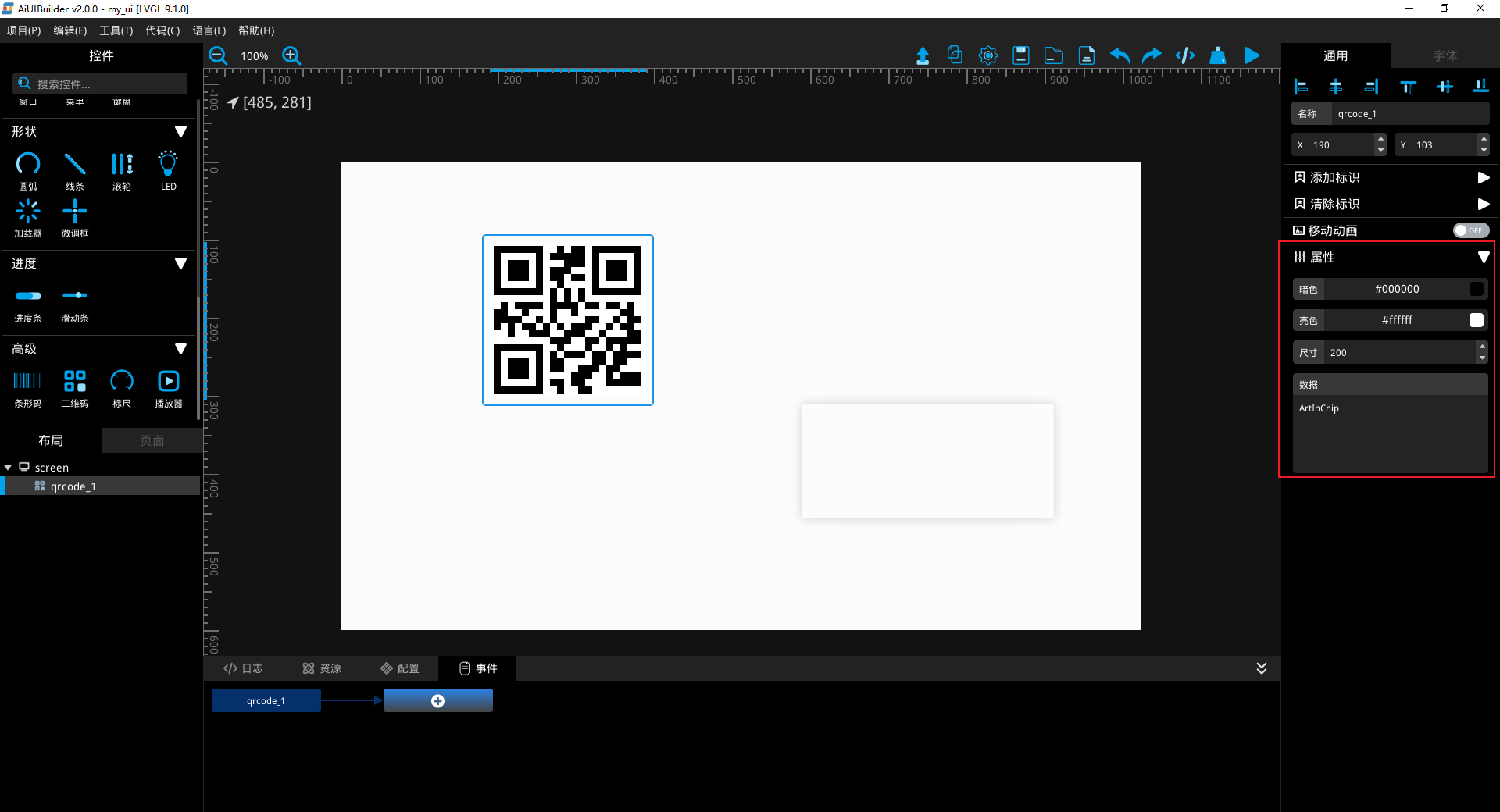Open the 编辑(E) menu
This screenshot has height=812, width=1500.
[70, 30]
